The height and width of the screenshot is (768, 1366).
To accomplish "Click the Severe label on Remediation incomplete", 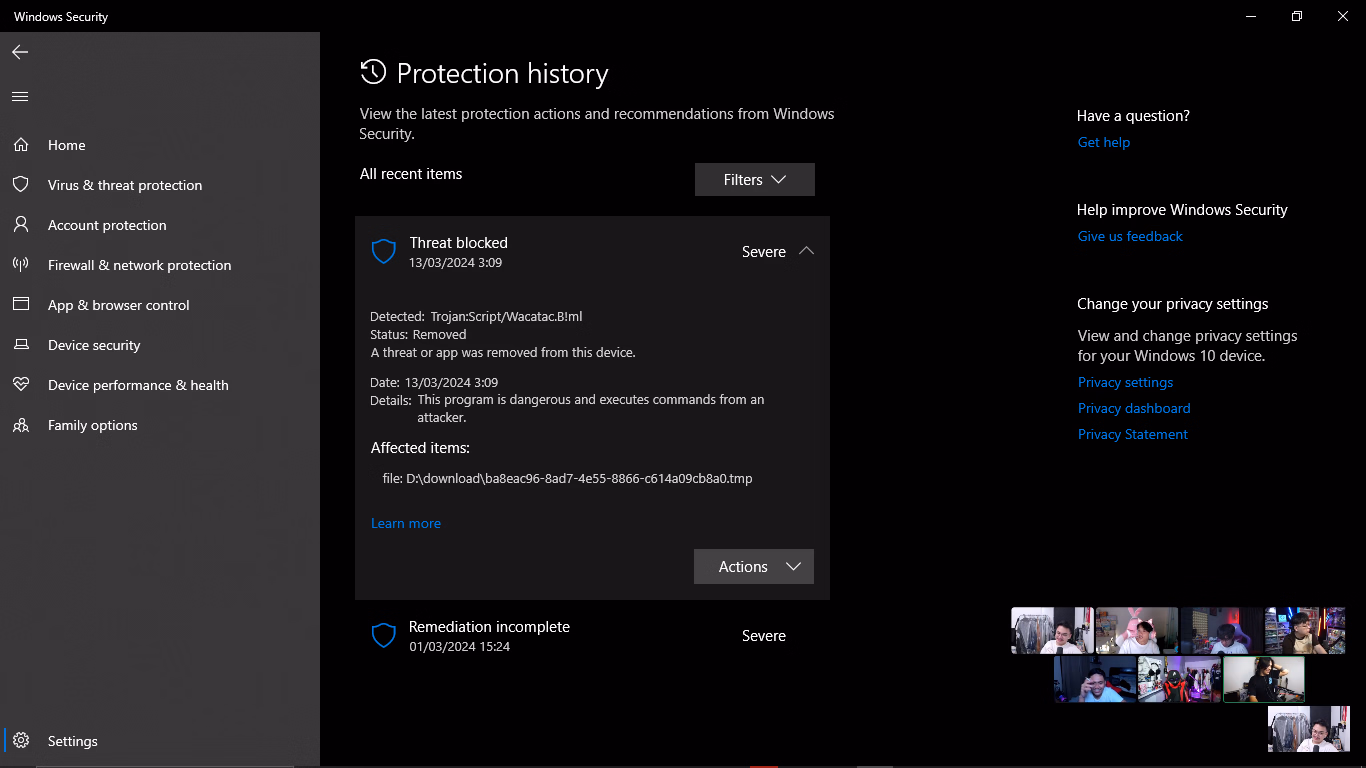I will point(764,636).
